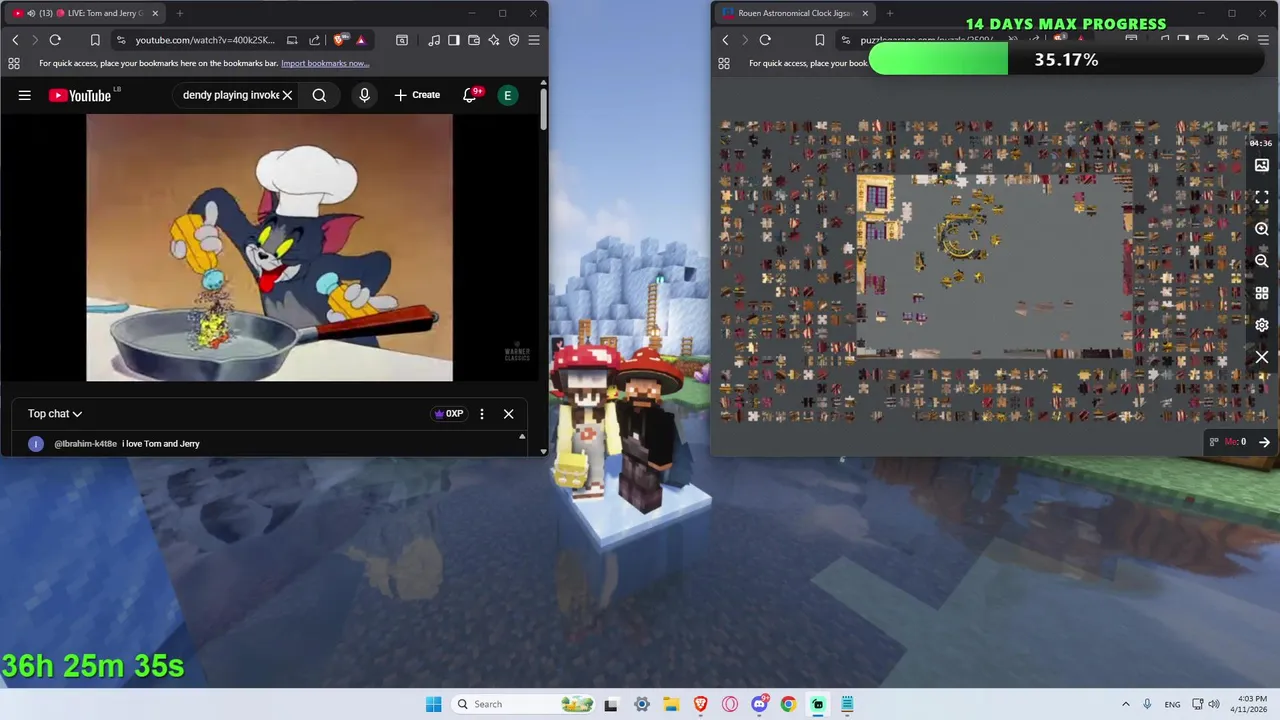
Task: Open File Explorer from taskbar
Action: (671, 704)
